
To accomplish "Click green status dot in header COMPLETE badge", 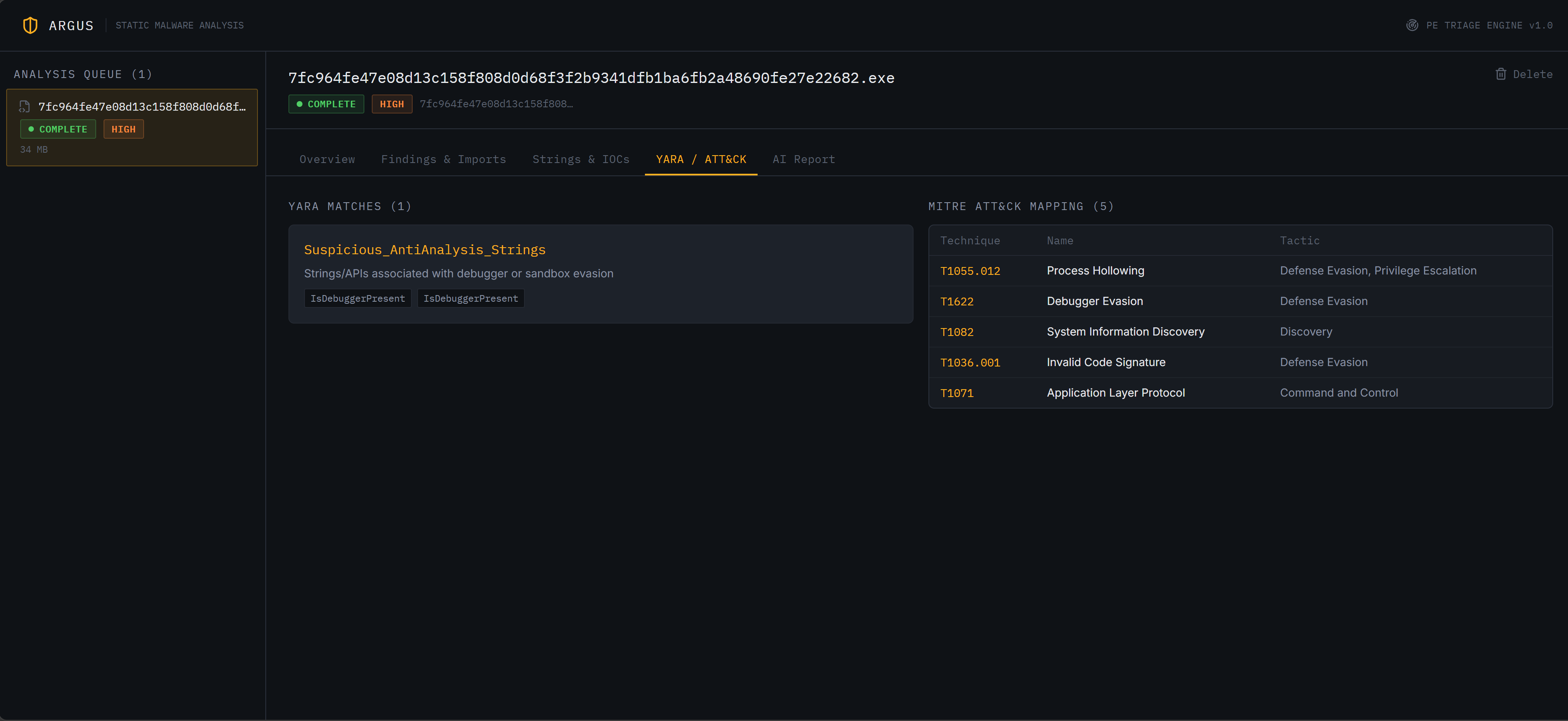I will pos(300,104).
